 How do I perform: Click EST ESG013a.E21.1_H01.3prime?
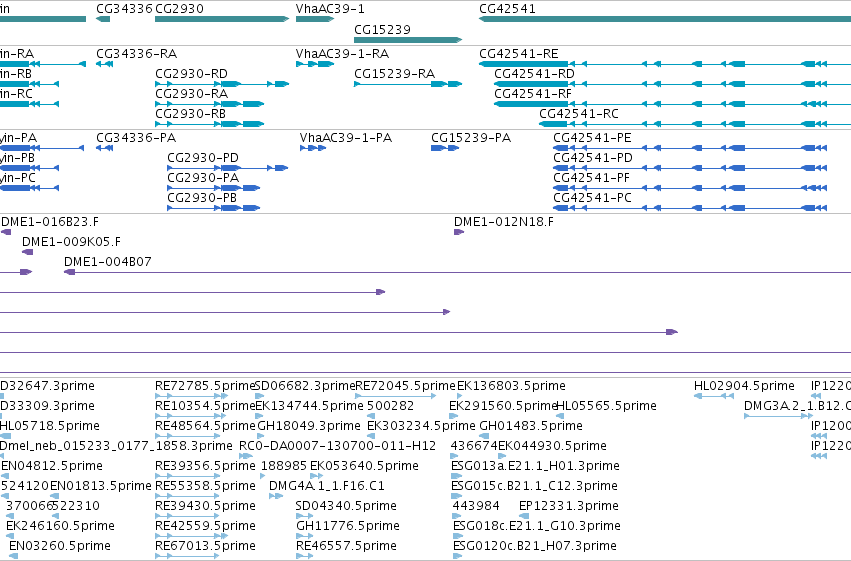click(x=535, y=466)
